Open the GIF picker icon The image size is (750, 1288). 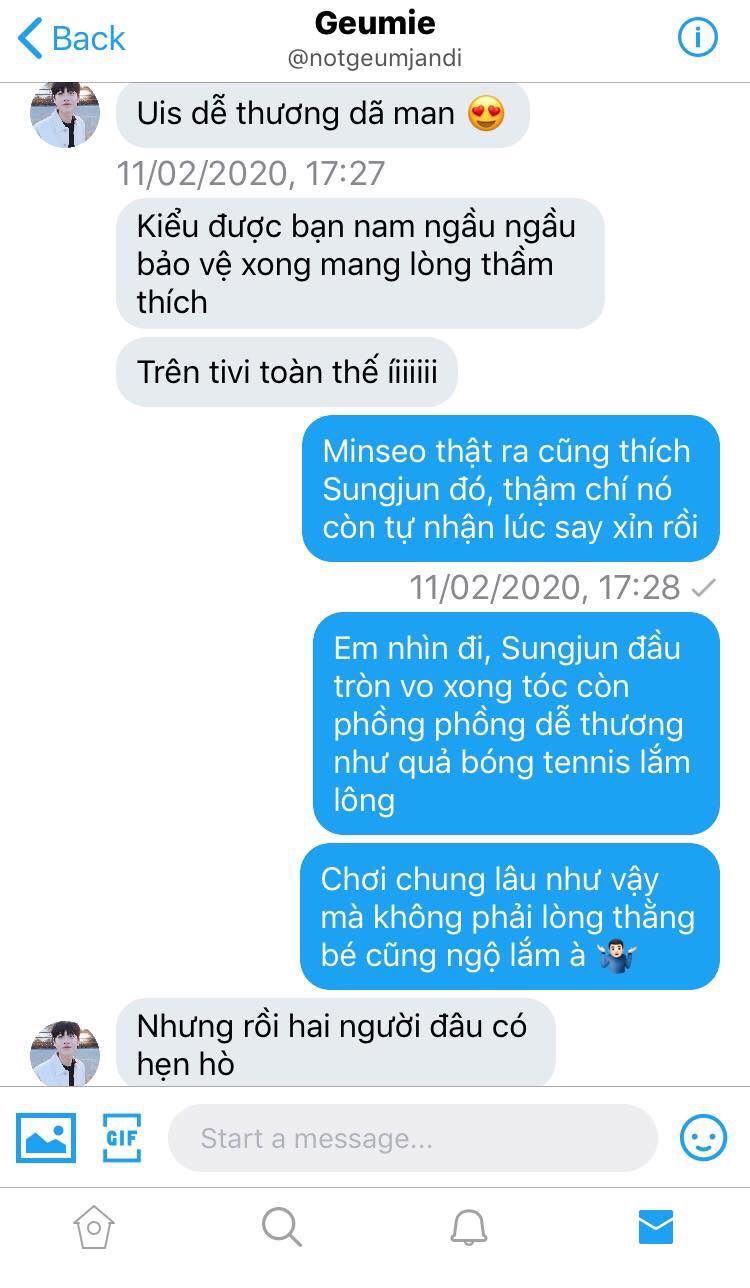[x=122, y=1137]
